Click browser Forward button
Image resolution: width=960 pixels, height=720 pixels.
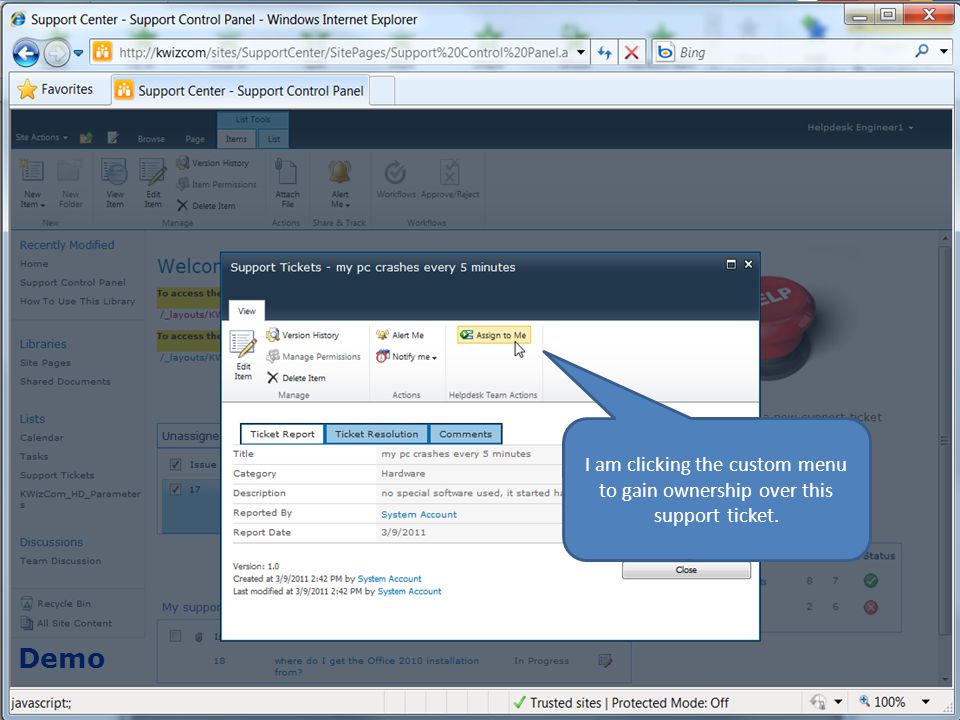[56, 53]
